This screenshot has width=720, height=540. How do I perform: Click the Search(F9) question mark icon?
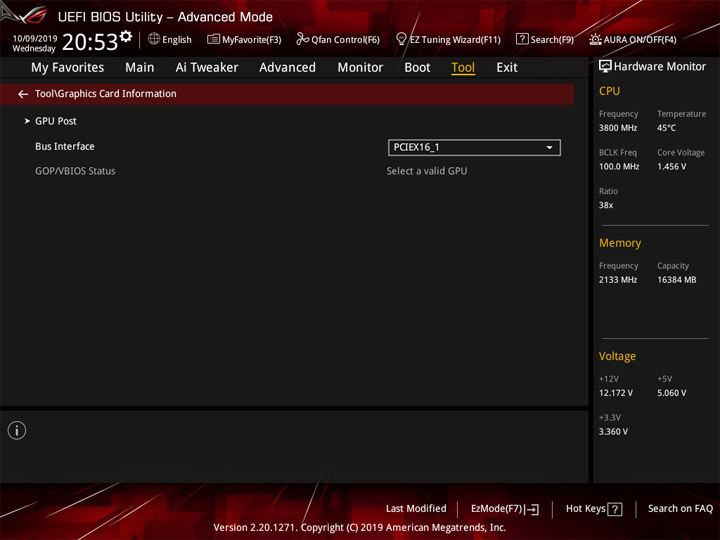tap(522, 39)
